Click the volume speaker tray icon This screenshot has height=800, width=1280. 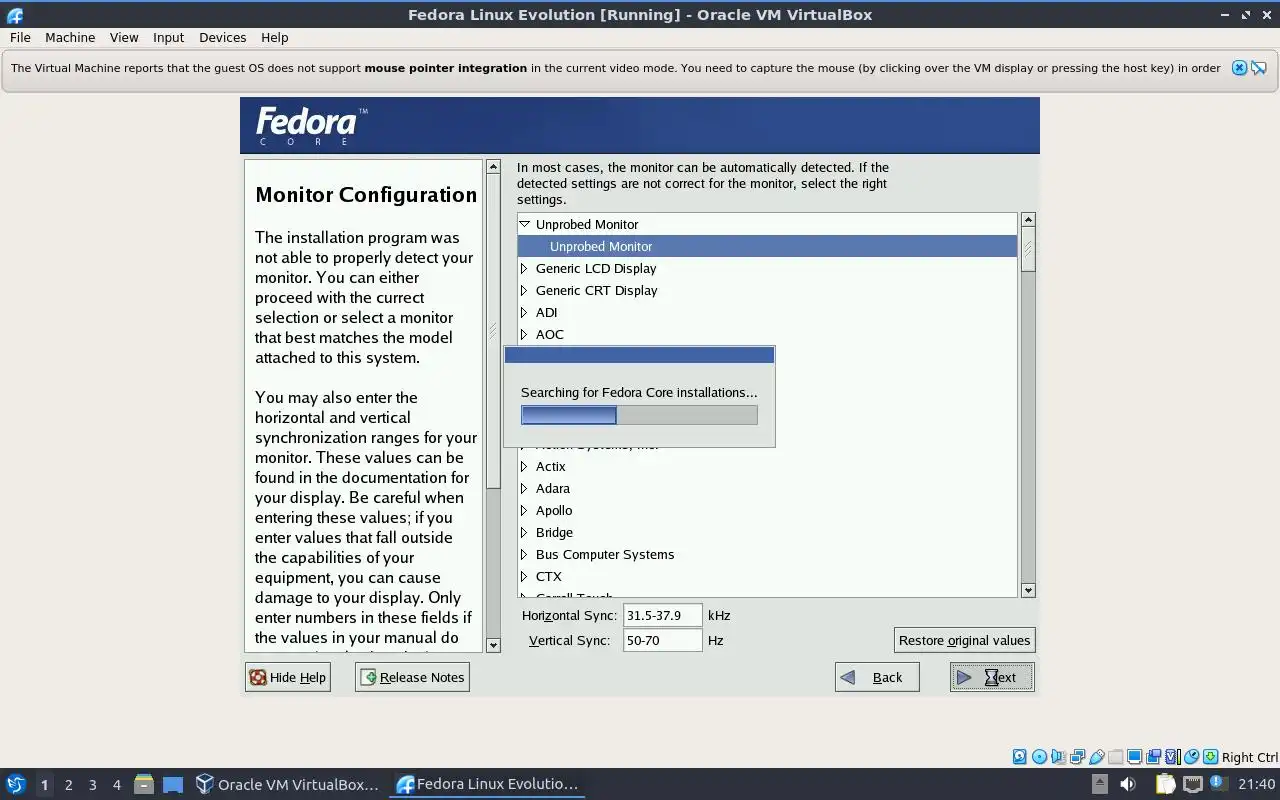coord(1128,784)
